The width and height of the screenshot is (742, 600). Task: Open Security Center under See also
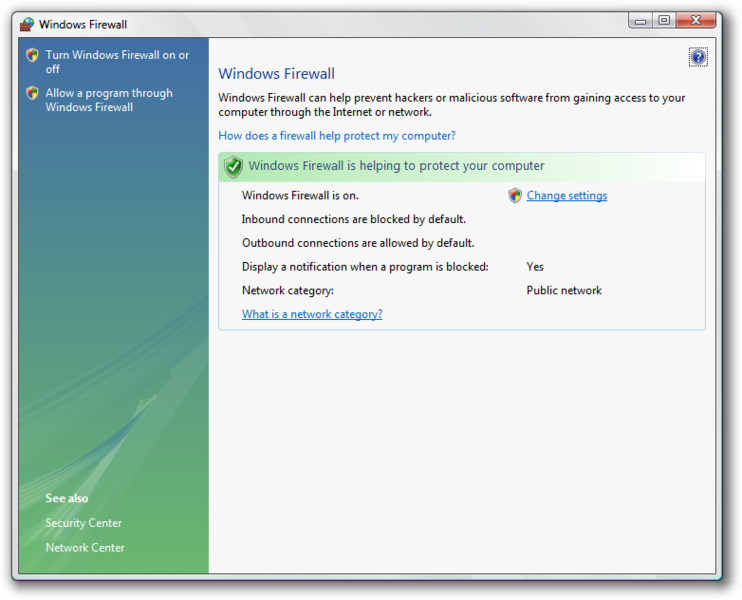click(83, 523)
